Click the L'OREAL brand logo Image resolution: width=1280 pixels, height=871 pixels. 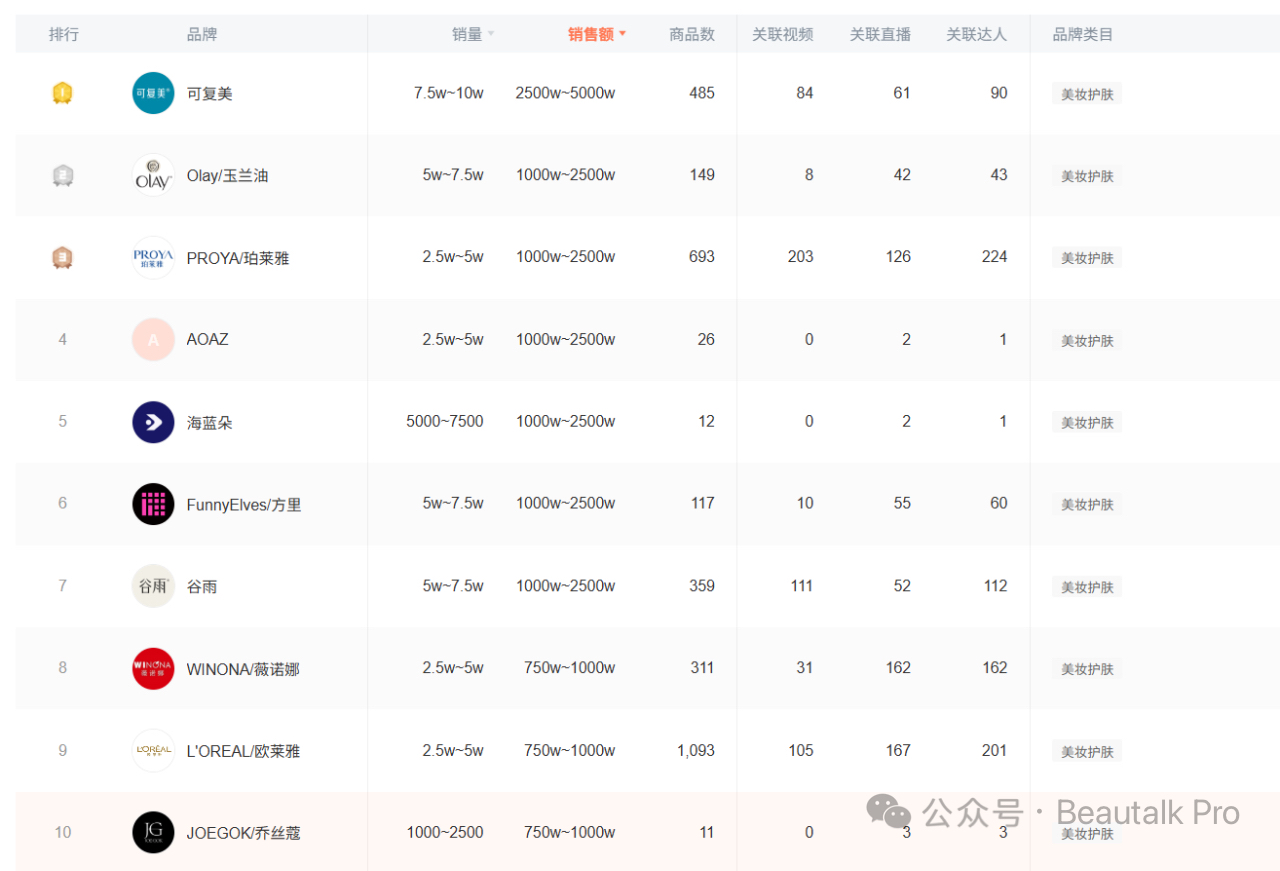pos(153,750)
